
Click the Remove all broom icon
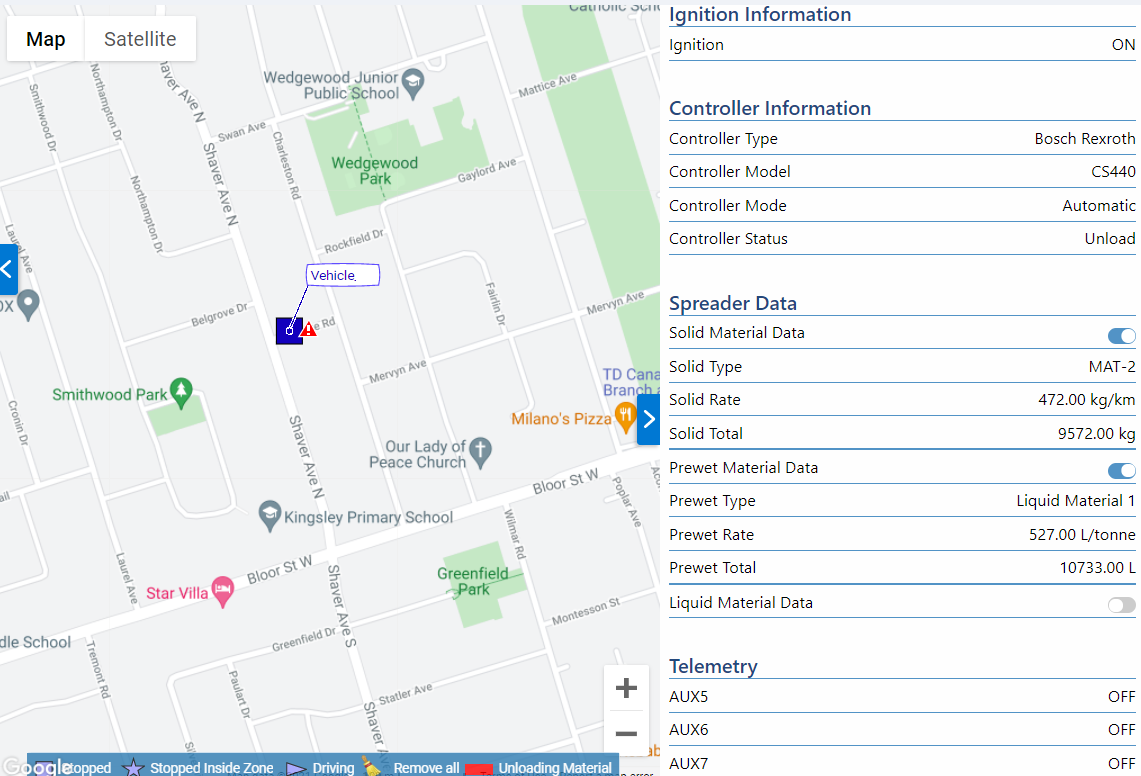coord(372,767)
